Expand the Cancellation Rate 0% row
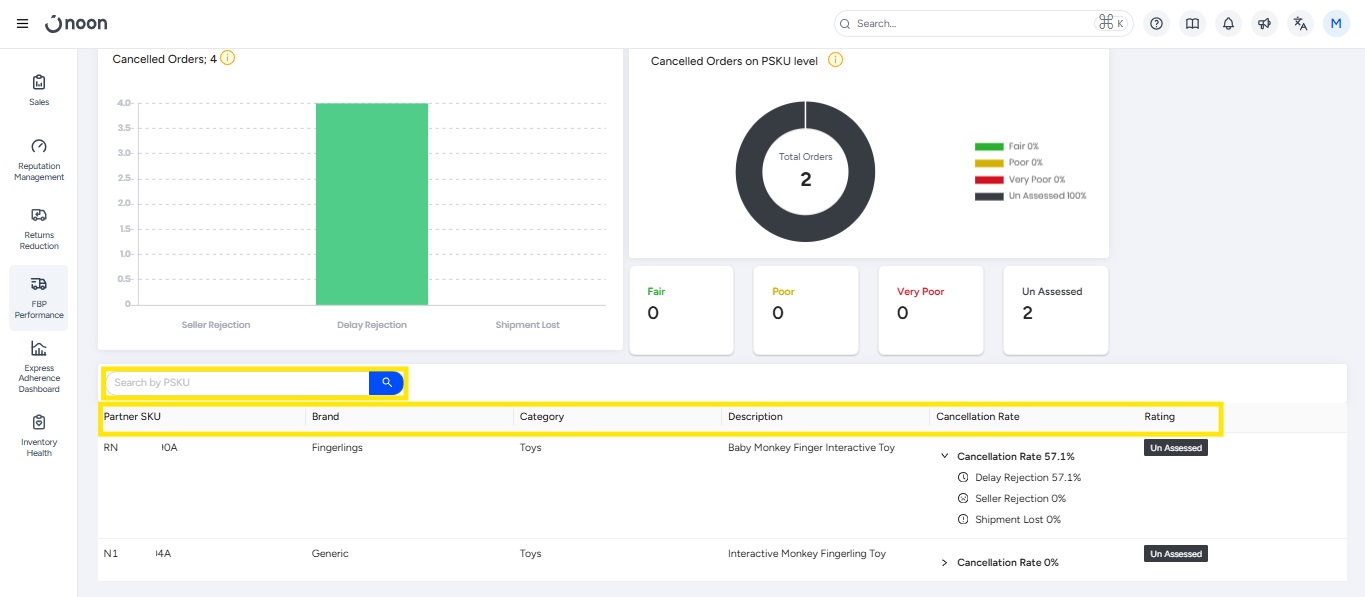 (x=945, y=563)
